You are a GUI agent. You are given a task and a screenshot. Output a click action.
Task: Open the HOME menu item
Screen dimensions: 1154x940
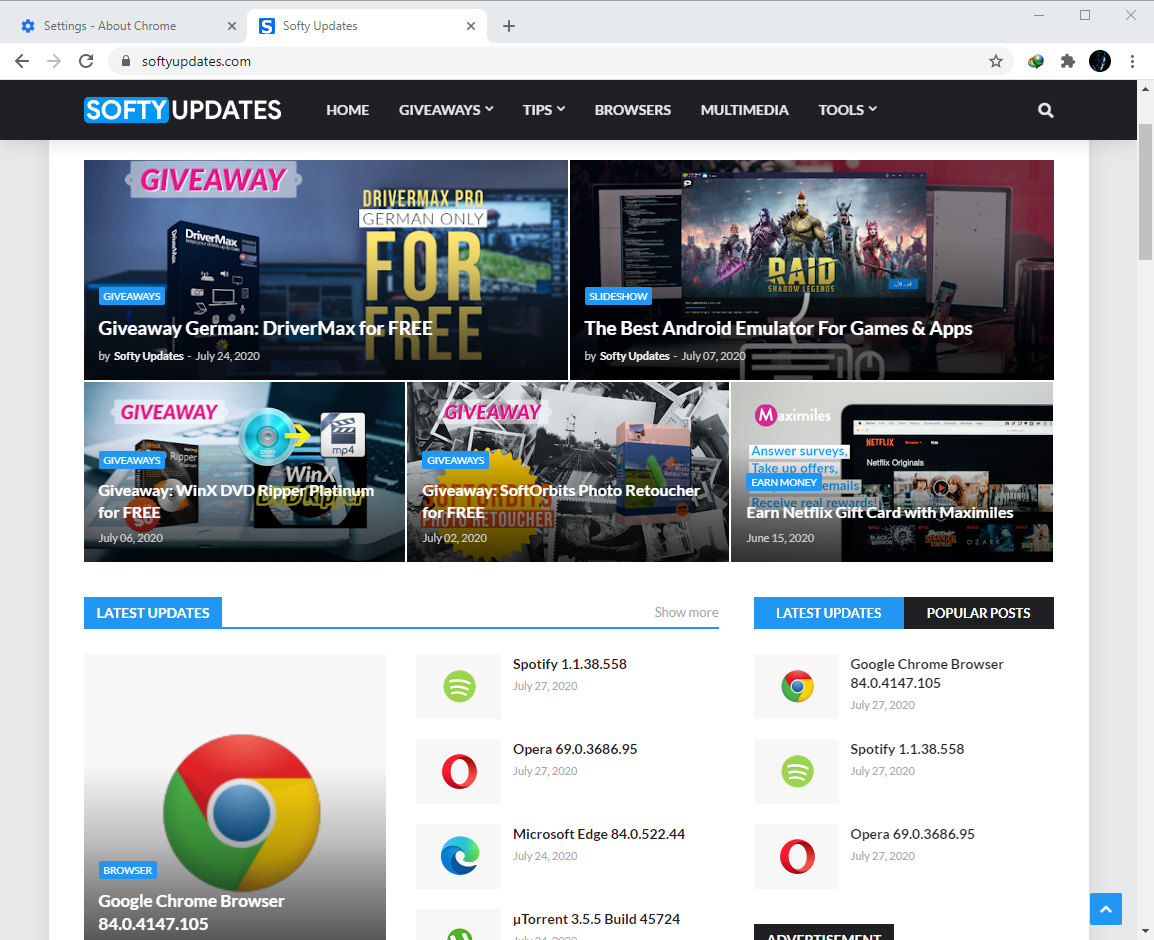[347, 110]
